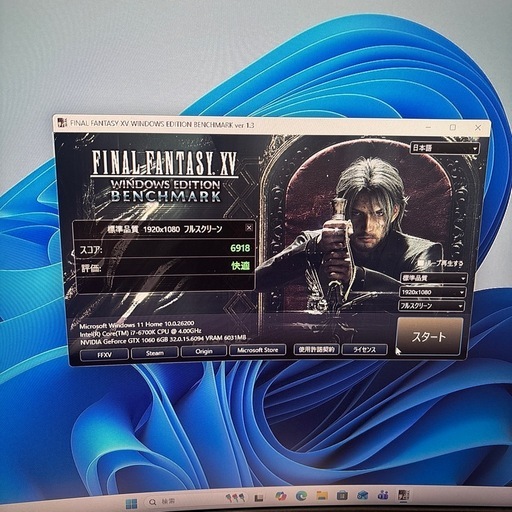Select the 快適 rating text
512x512 pixels.
[240, 266]
